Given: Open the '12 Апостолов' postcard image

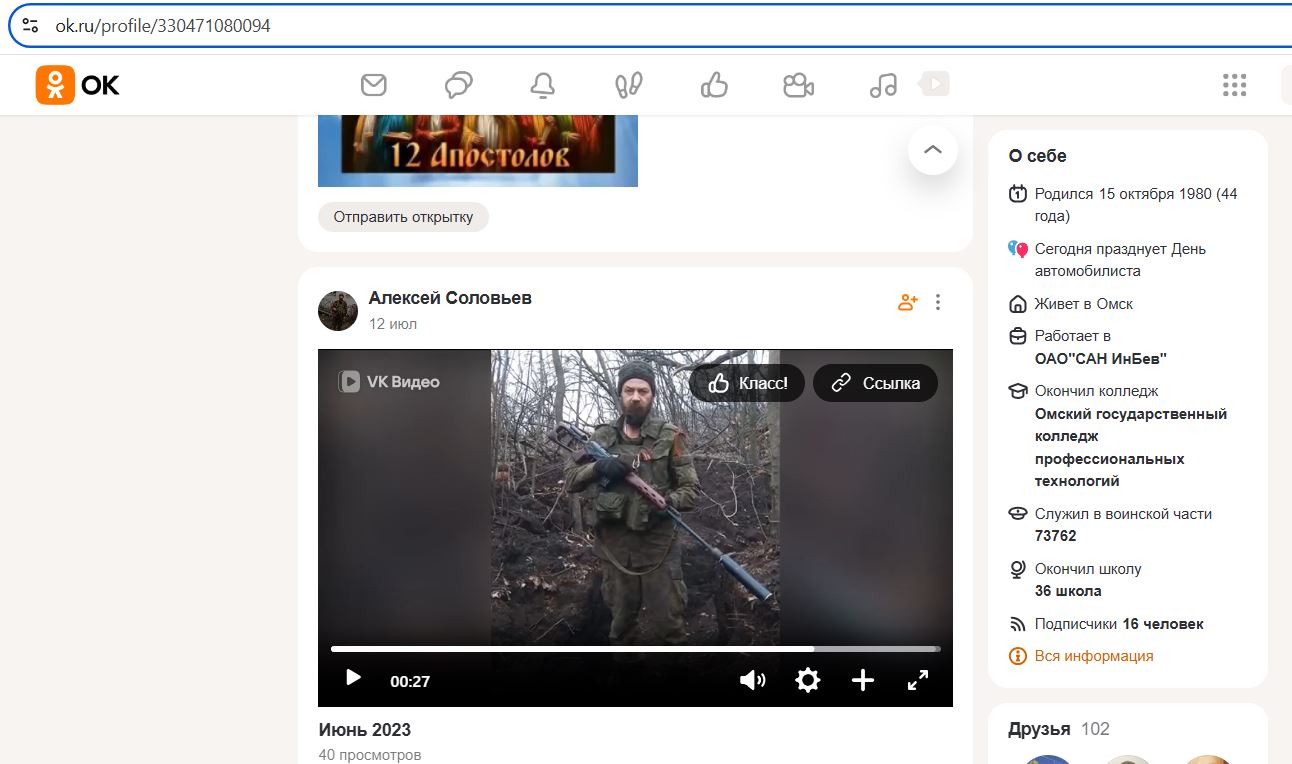Looking at the screenshot, I should (478, 151).
